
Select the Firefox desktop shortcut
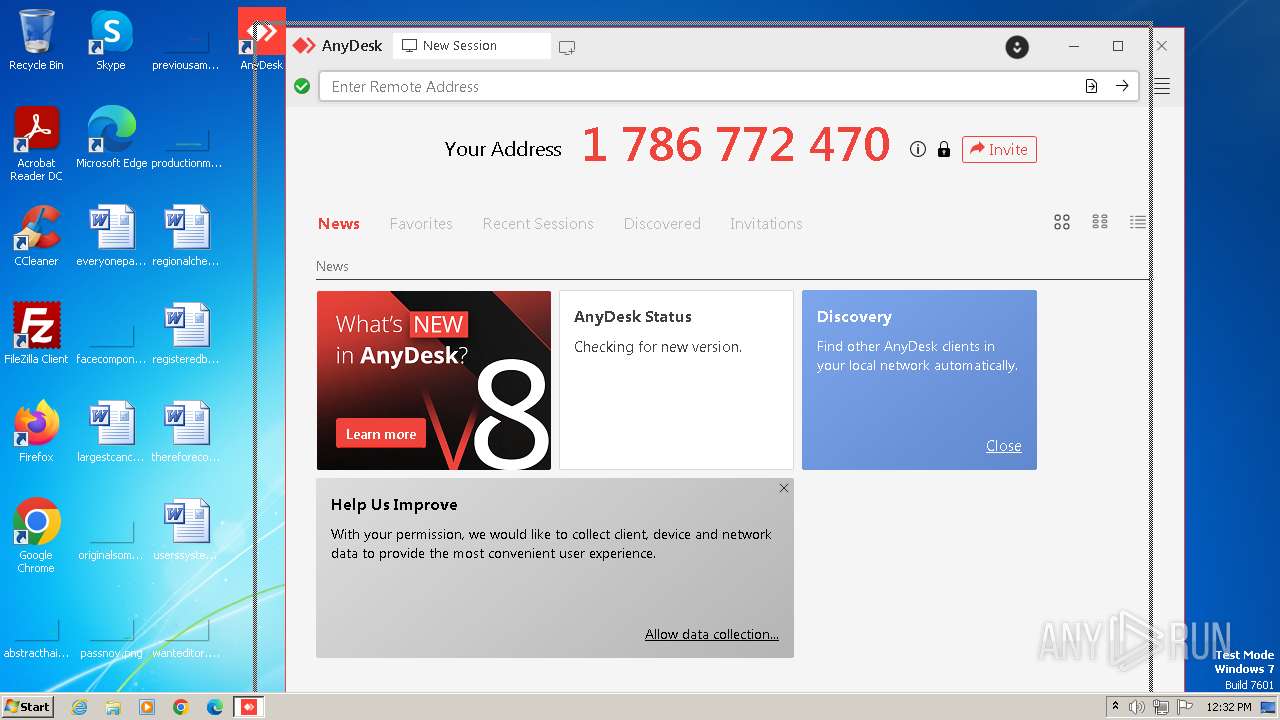pos(36,433)
